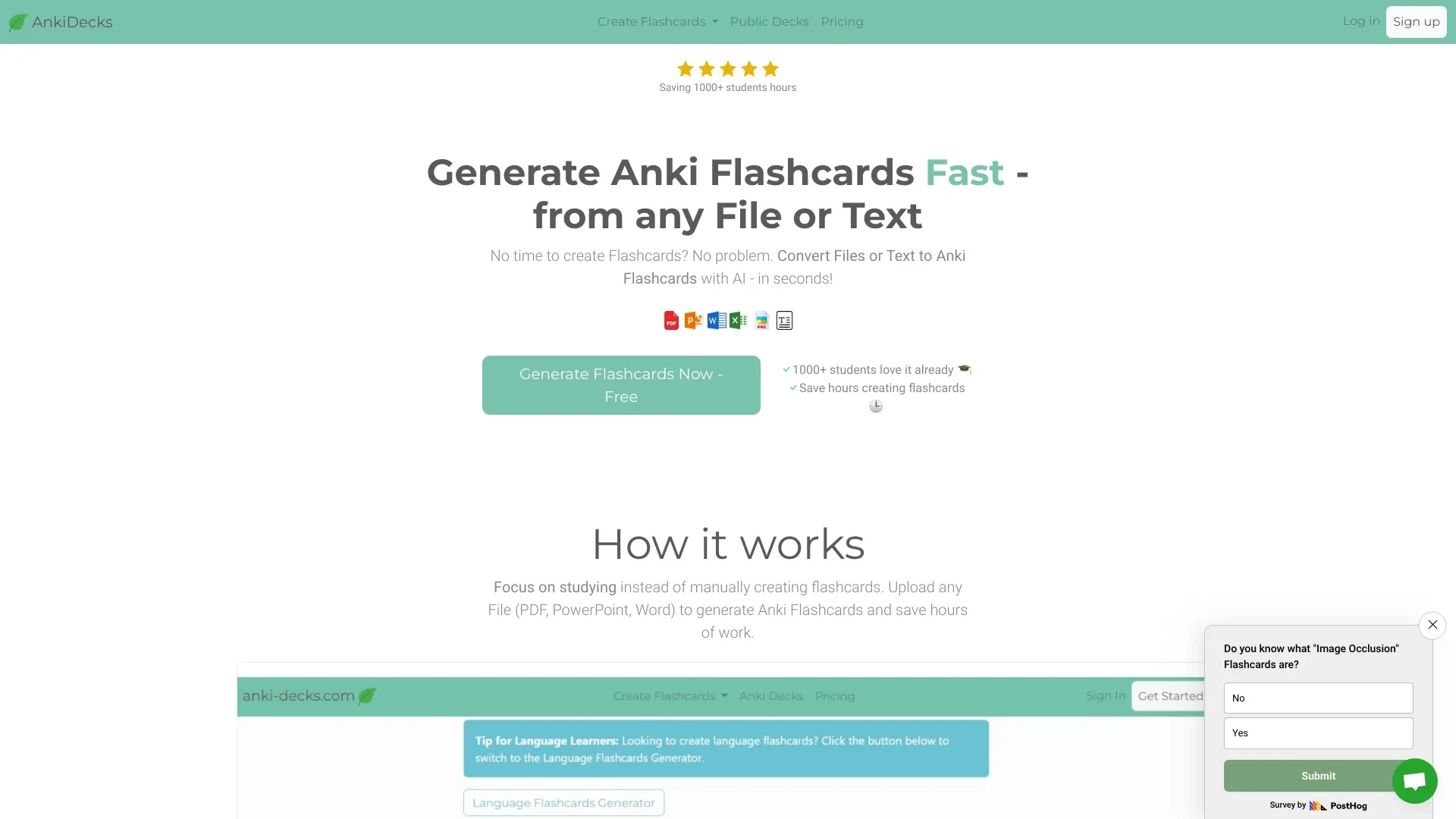Click the Sign up button
The height and width of the screenshot is (819, 1456).
pos(1416,21)
